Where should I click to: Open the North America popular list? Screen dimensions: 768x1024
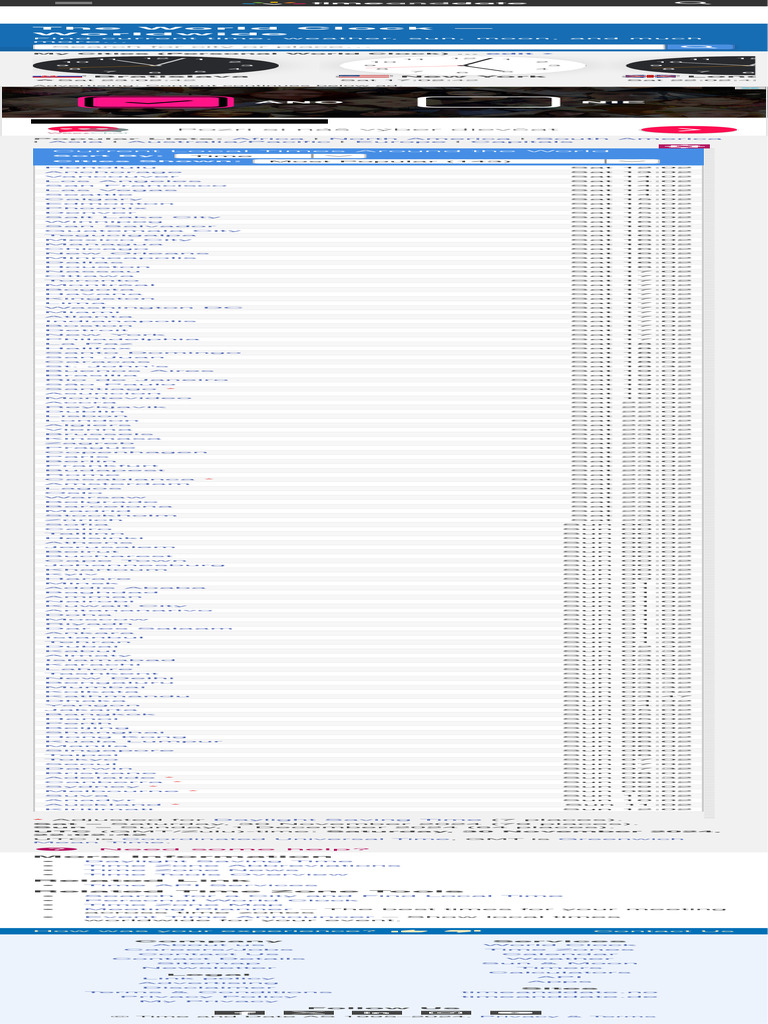pyautogui.click(x=428, y=138)
